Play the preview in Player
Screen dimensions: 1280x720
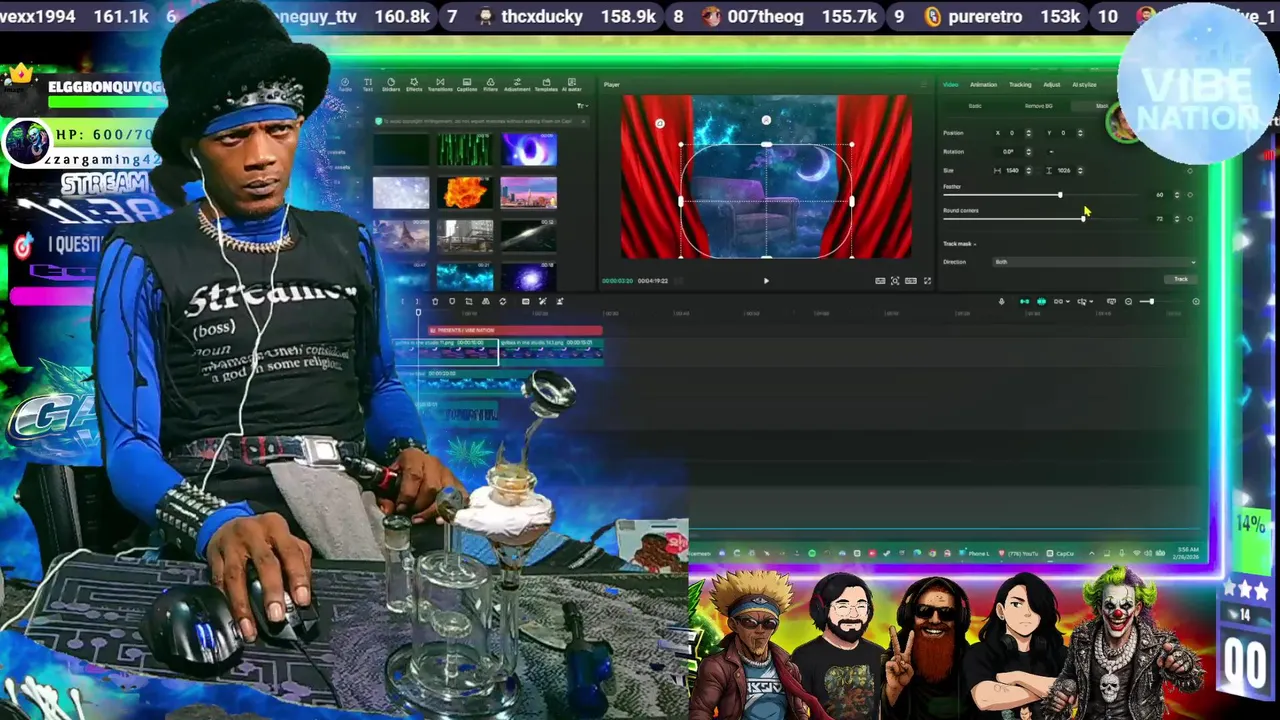[x=766, y=281]
